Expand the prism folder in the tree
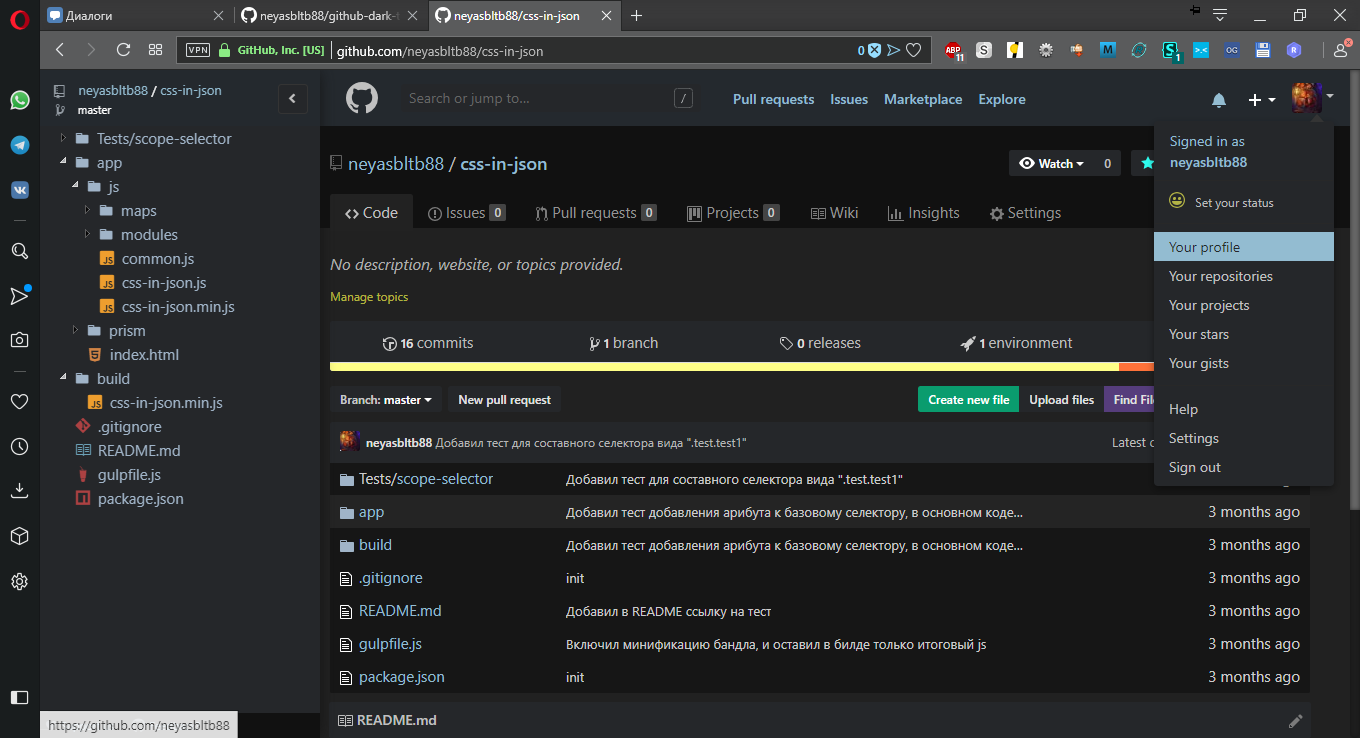The height and width of the screenshot is (738, 1360). (75, 331)
